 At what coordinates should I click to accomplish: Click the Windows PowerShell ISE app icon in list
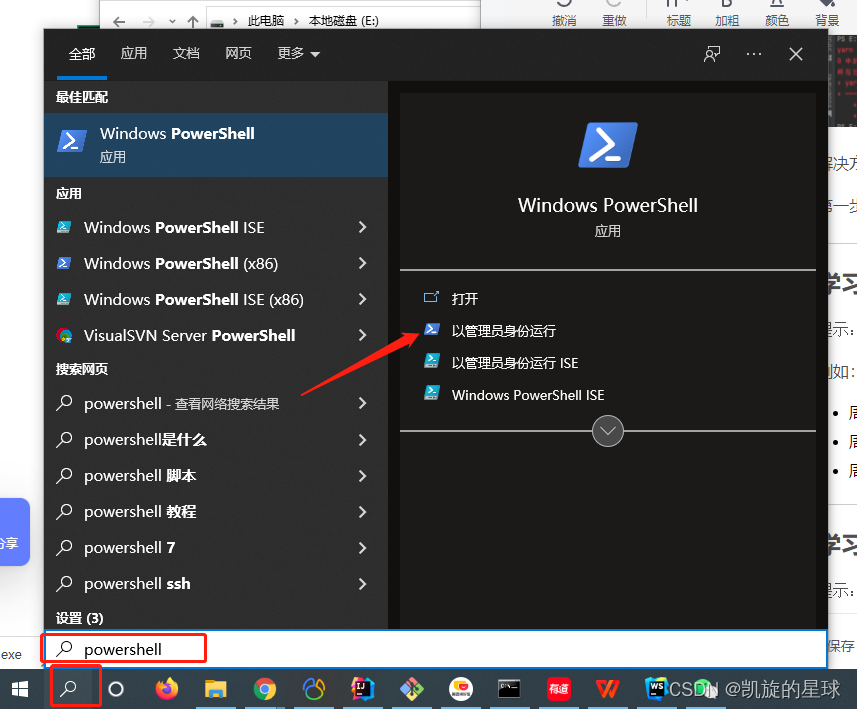point(64,227)
